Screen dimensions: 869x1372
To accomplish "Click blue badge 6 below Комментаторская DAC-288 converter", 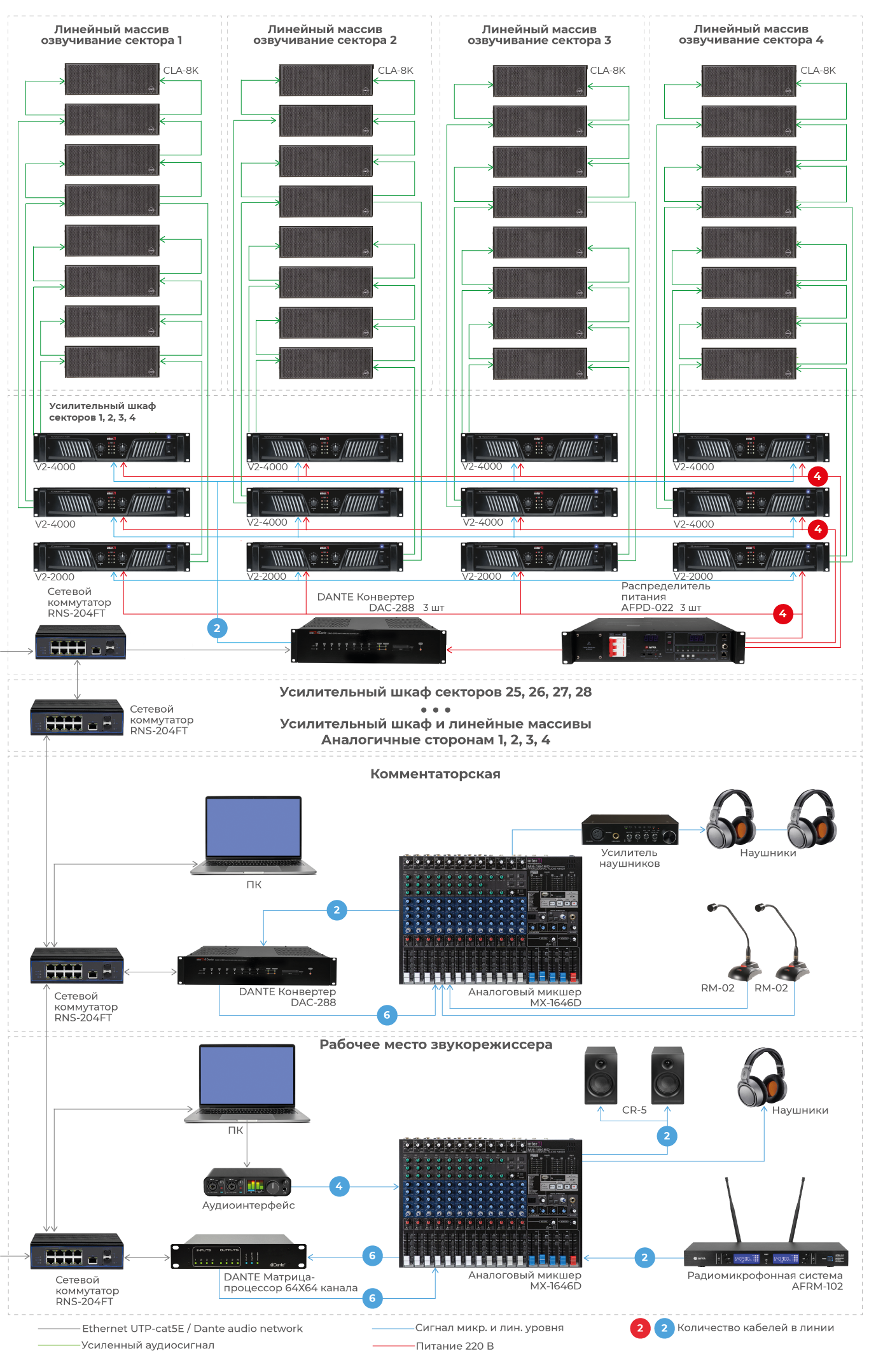I will click(387, 1015).
